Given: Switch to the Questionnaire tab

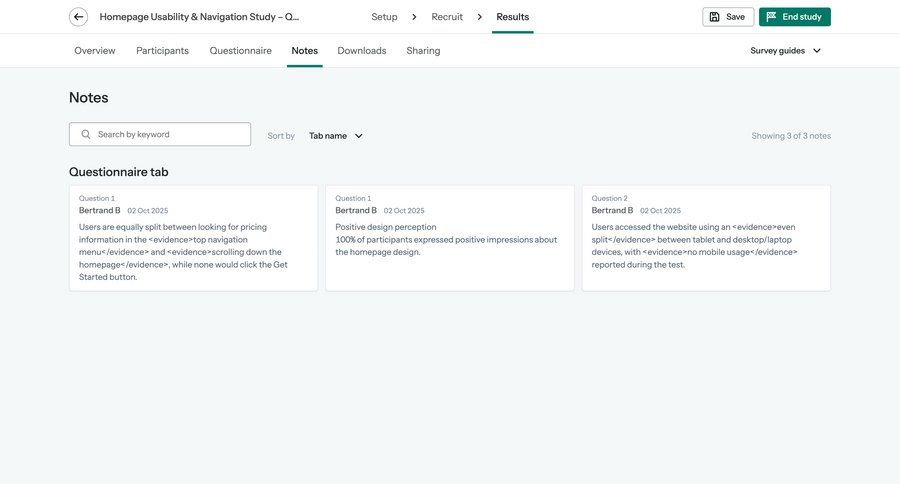Looking at the screenshot, I should (240, 51).
